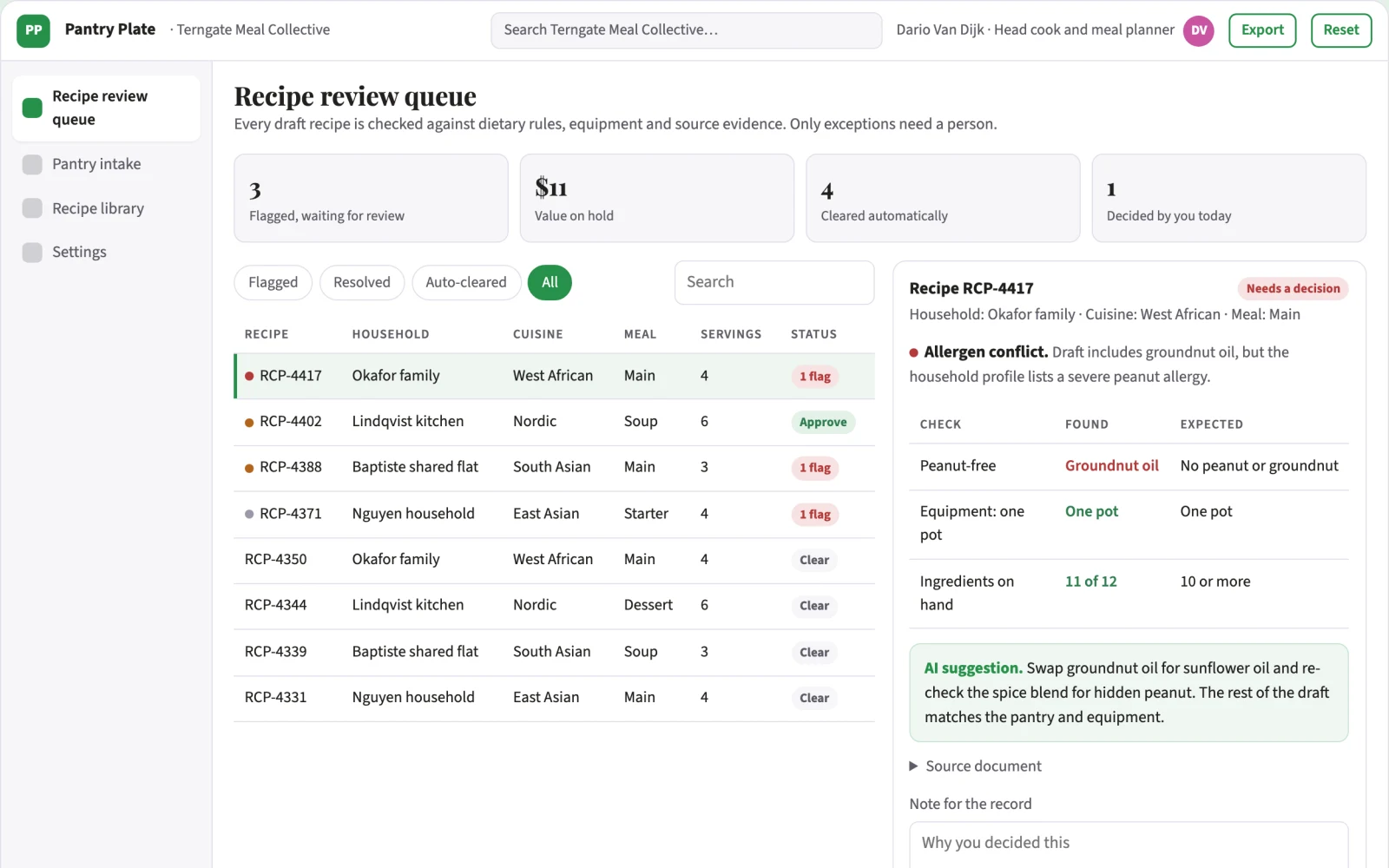The width and height of the screenshot is (1389, 868).
Task: Focus the Search Terngate Meal Collective field
Action: pyautogui.click(x=687, y=30)
